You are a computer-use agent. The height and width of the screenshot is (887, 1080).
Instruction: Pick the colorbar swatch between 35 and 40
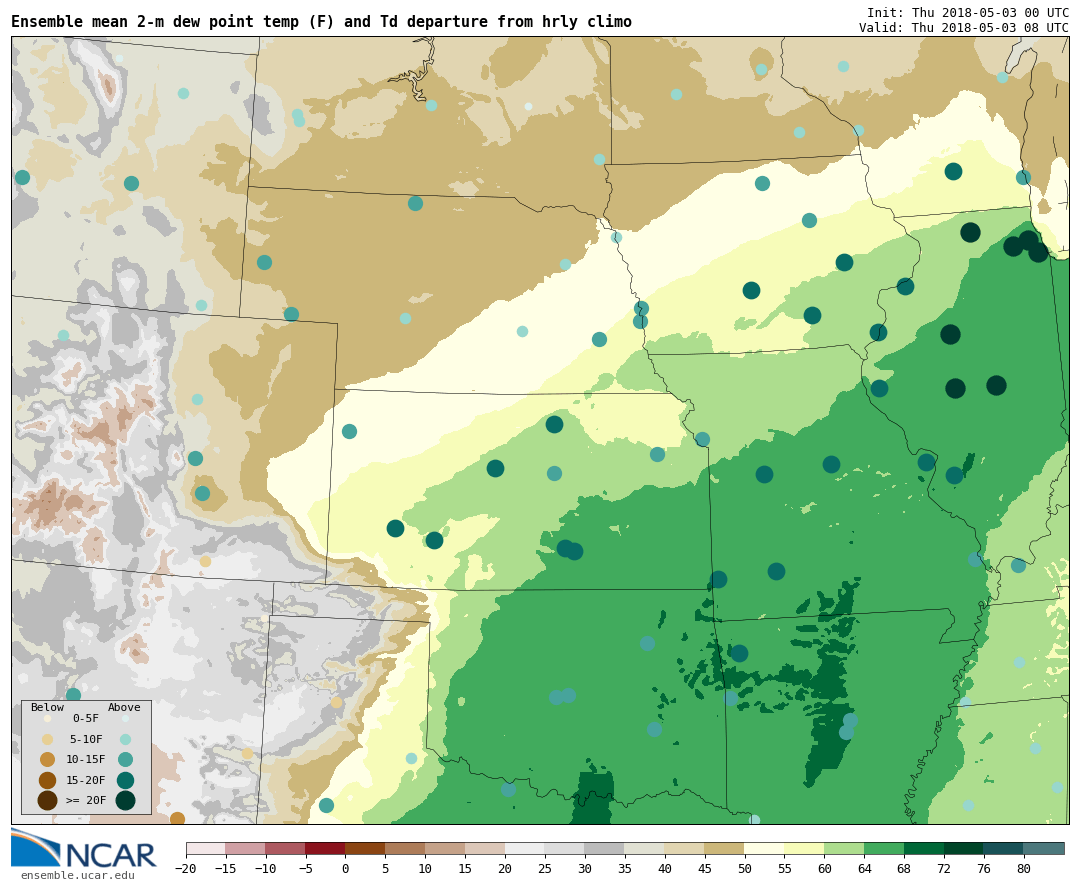point(645,848)
